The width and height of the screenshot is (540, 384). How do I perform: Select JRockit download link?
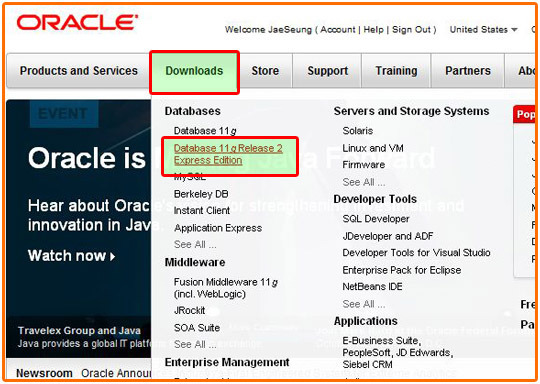click(189, 310)
